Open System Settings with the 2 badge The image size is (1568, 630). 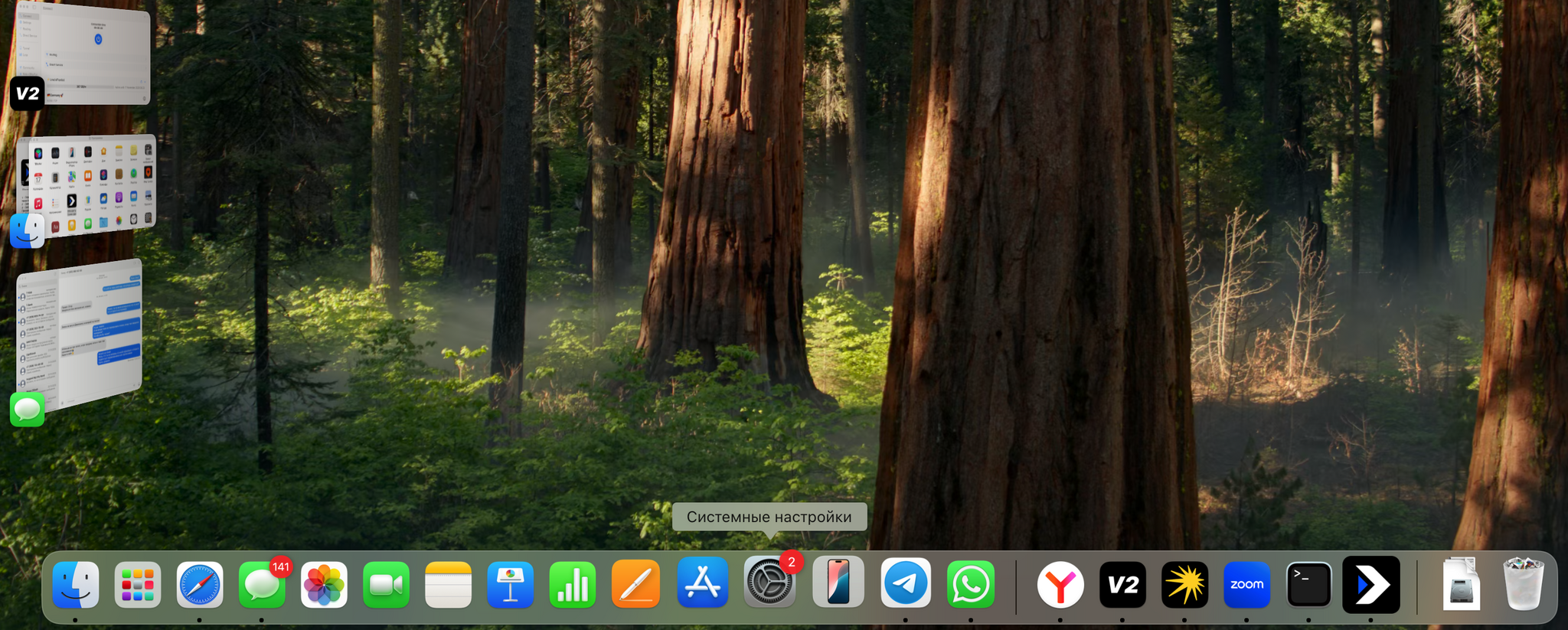click(x=769, y=583)
